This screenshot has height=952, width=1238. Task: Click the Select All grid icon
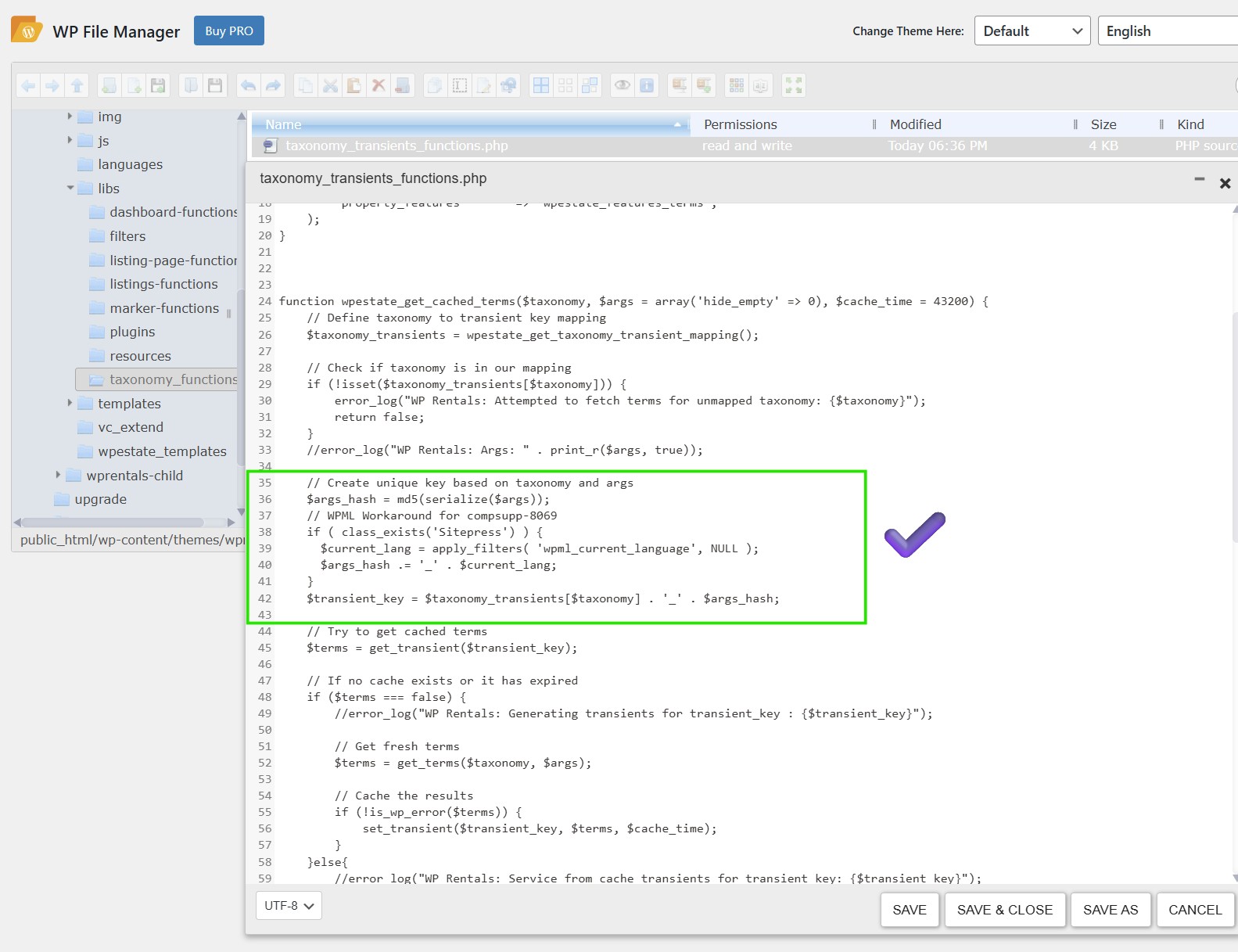click(541, 86)
